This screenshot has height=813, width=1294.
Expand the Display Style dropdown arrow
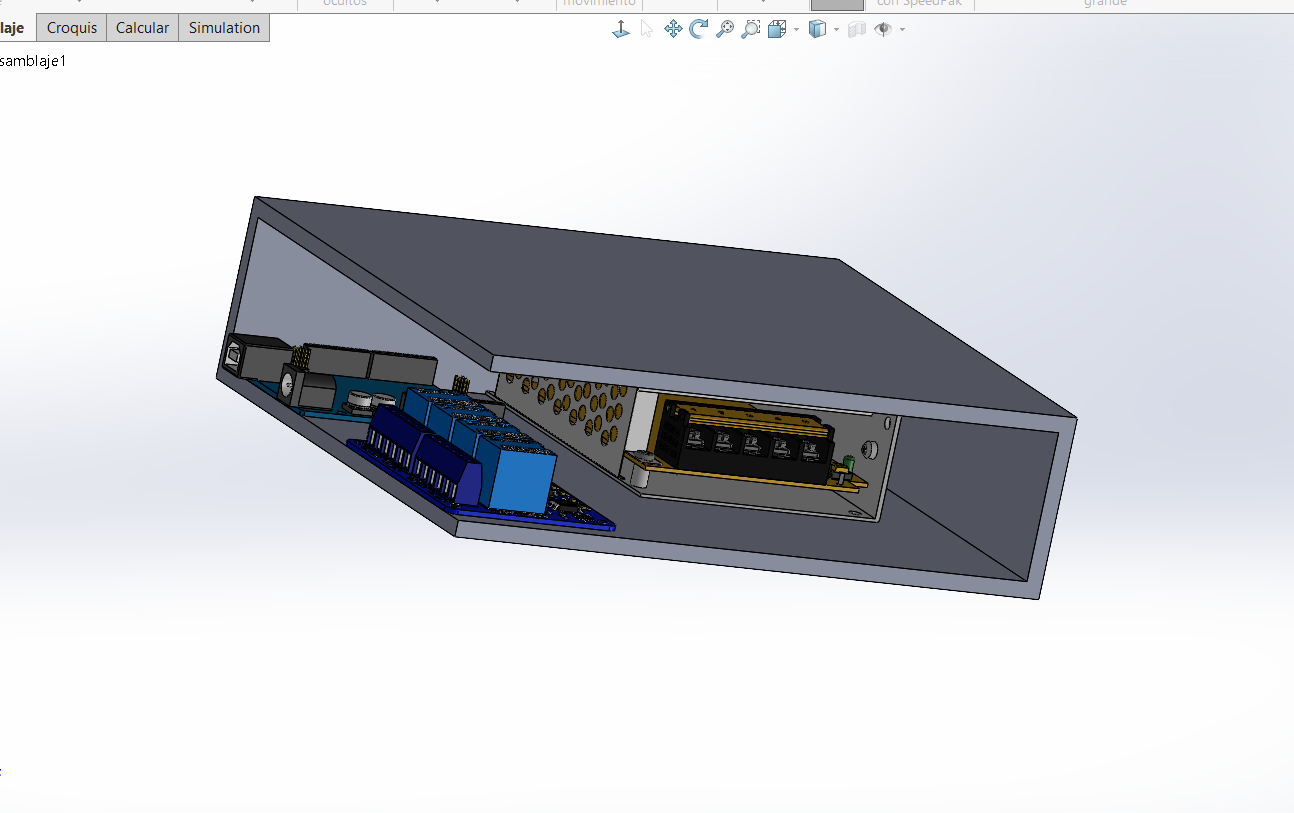(837, 29)
